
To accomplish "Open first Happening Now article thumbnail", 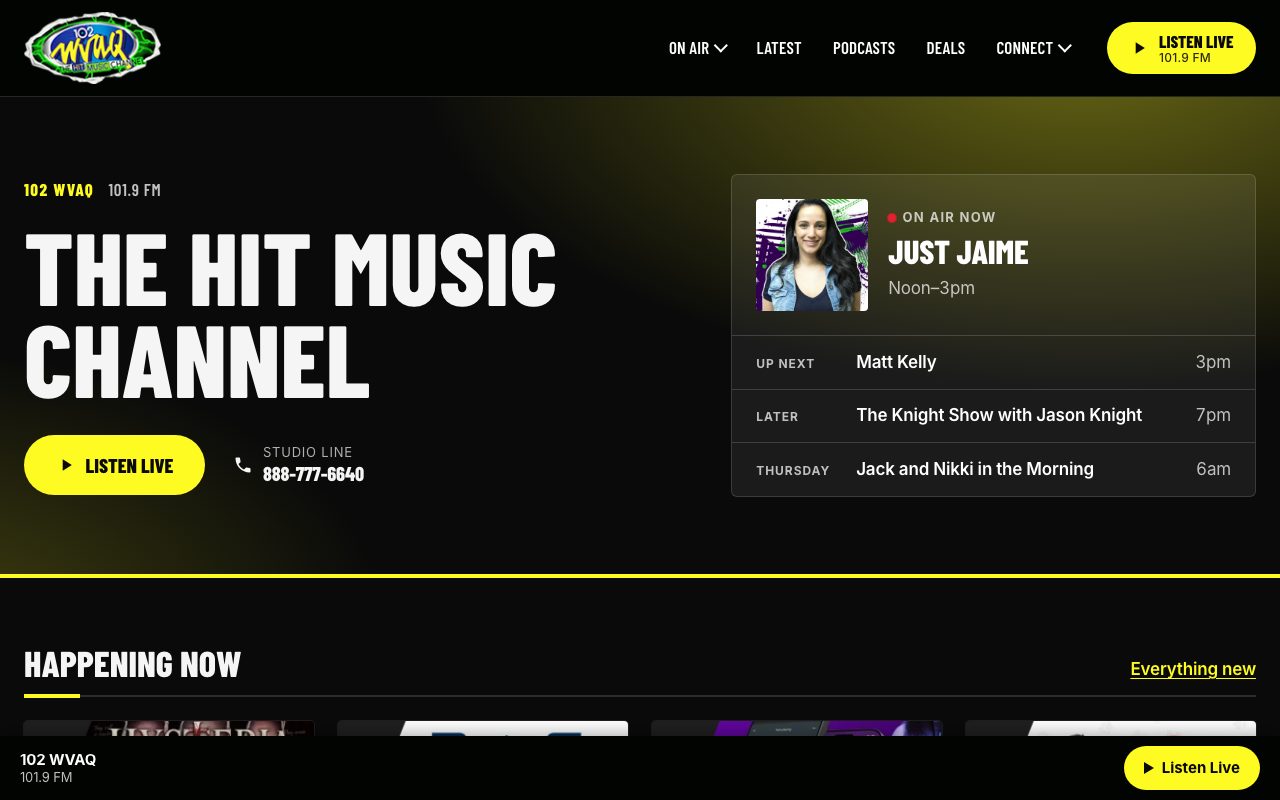I will pyautogui.click(x=169, y=729).
